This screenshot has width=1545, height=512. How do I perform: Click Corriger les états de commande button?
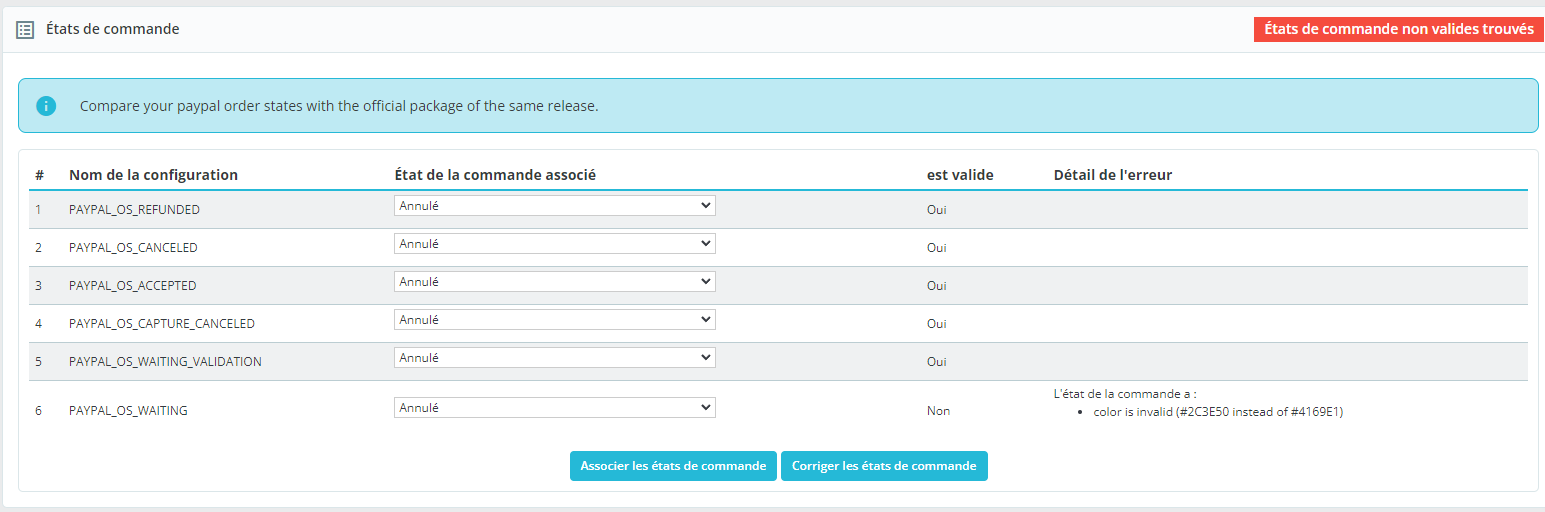click(x=884, y=466)
